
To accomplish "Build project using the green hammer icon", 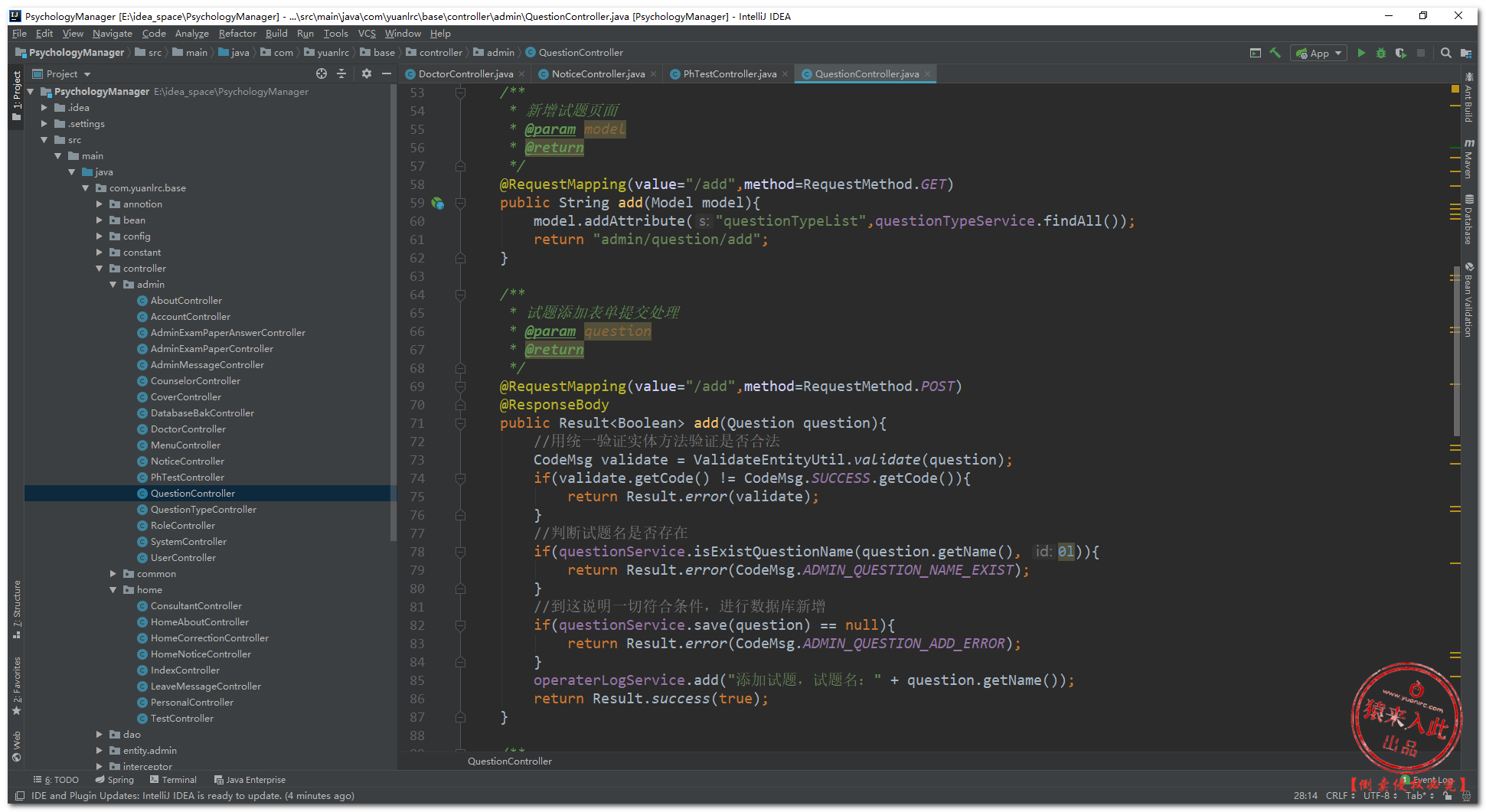I will click(1275, 53).
